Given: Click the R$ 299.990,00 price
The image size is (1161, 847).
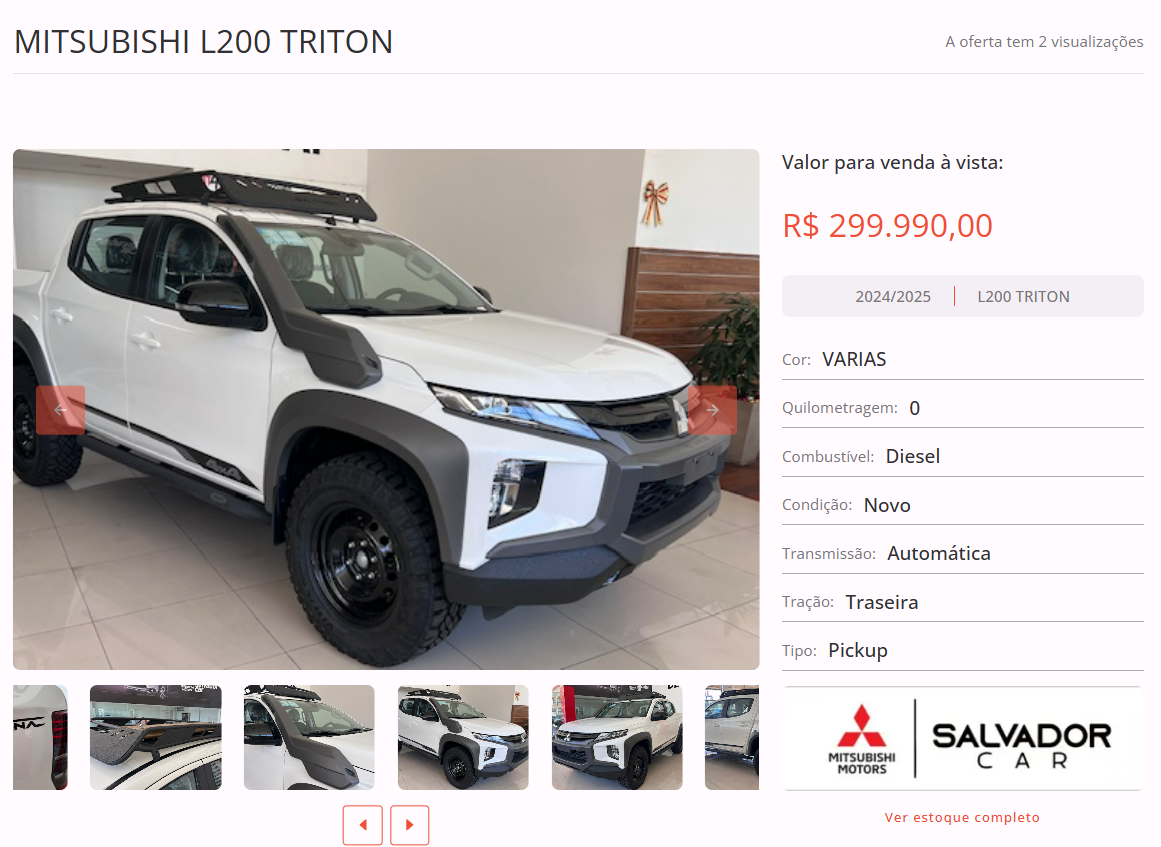Looking at the screenshot, I should click(x=887, y=226).
